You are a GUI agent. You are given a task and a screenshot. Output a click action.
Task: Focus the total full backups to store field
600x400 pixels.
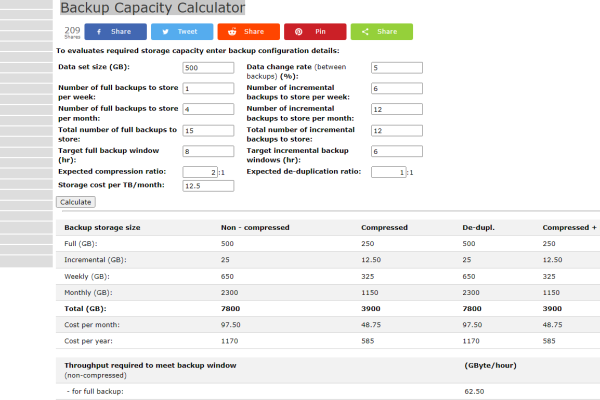[x=208, y=131]
